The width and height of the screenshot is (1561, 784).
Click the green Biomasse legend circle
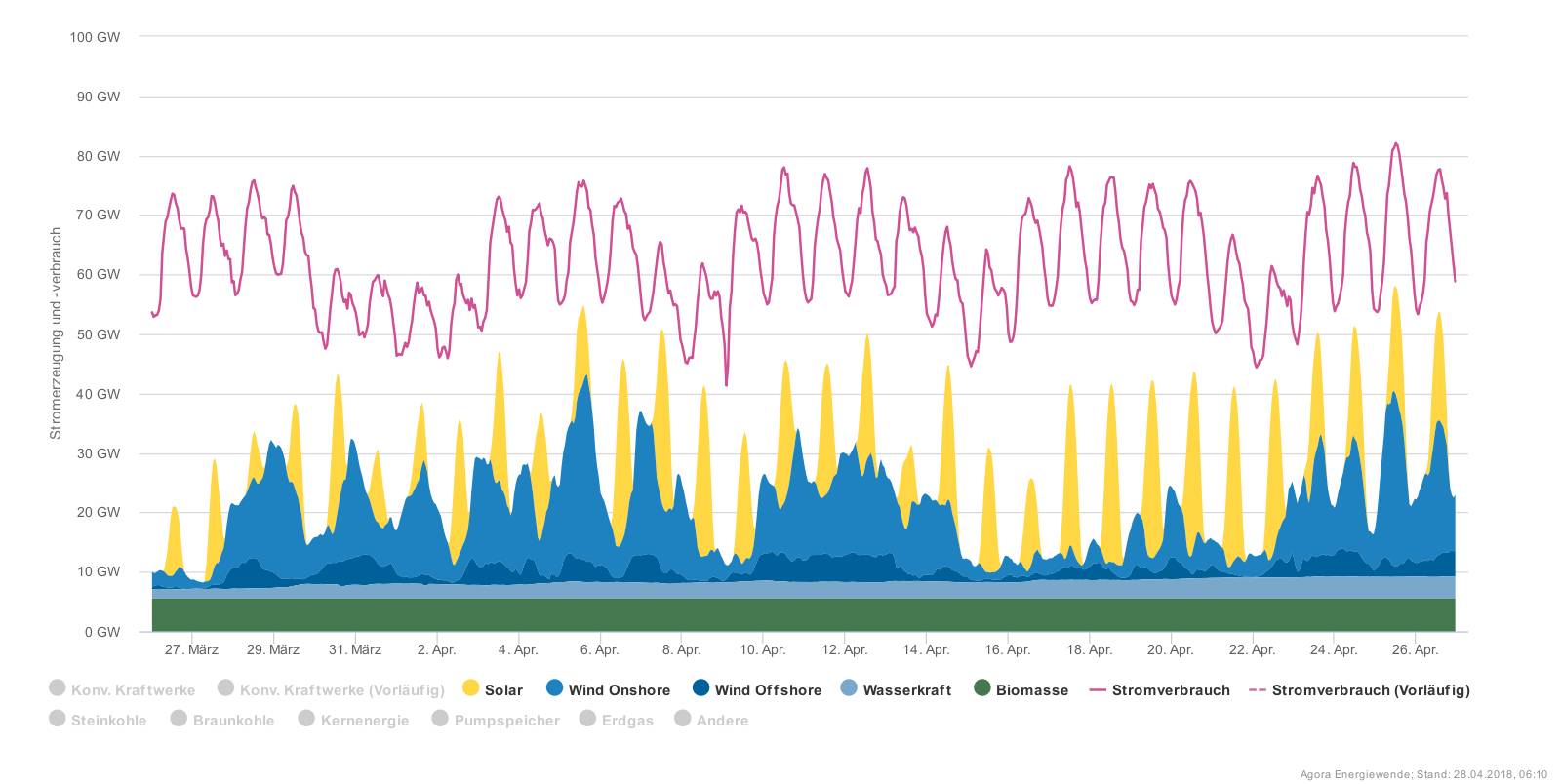coord(982,688)
